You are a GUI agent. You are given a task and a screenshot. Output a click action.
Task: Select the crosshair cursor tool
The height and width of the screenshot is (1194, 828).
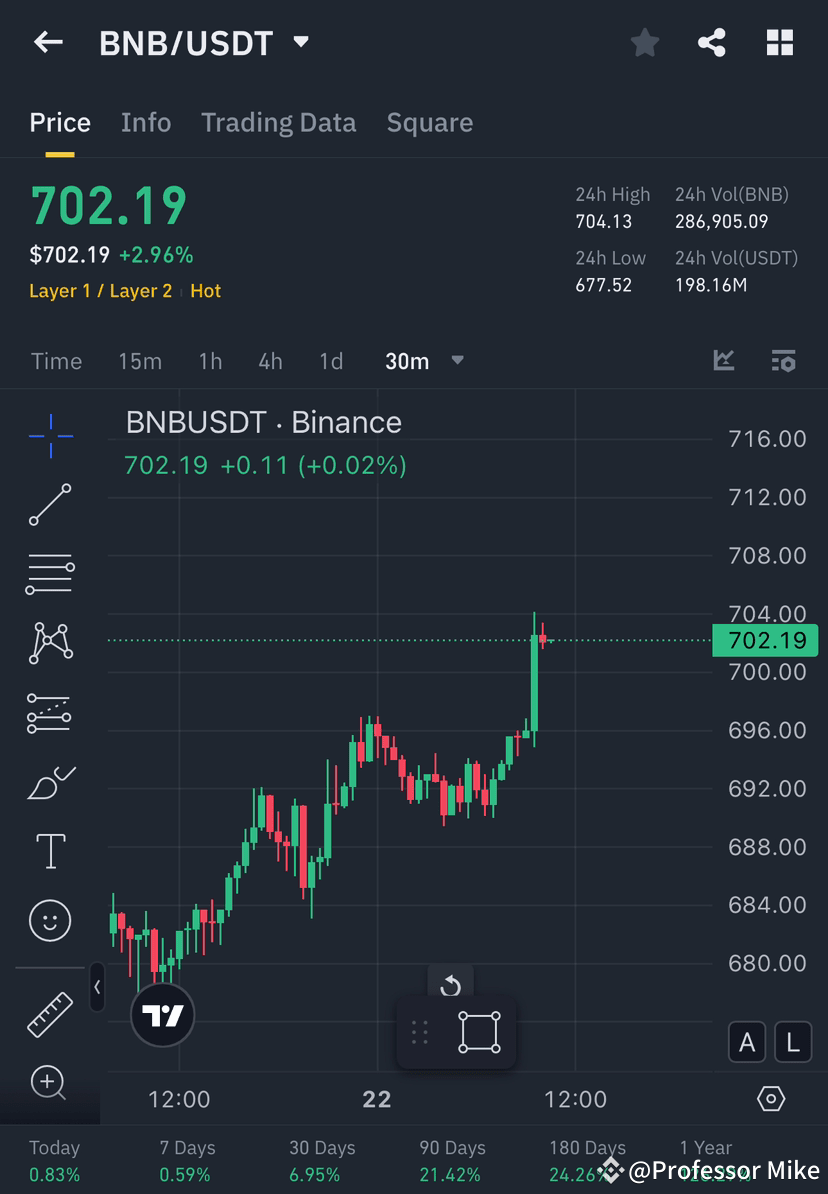[x=50, y=435]
